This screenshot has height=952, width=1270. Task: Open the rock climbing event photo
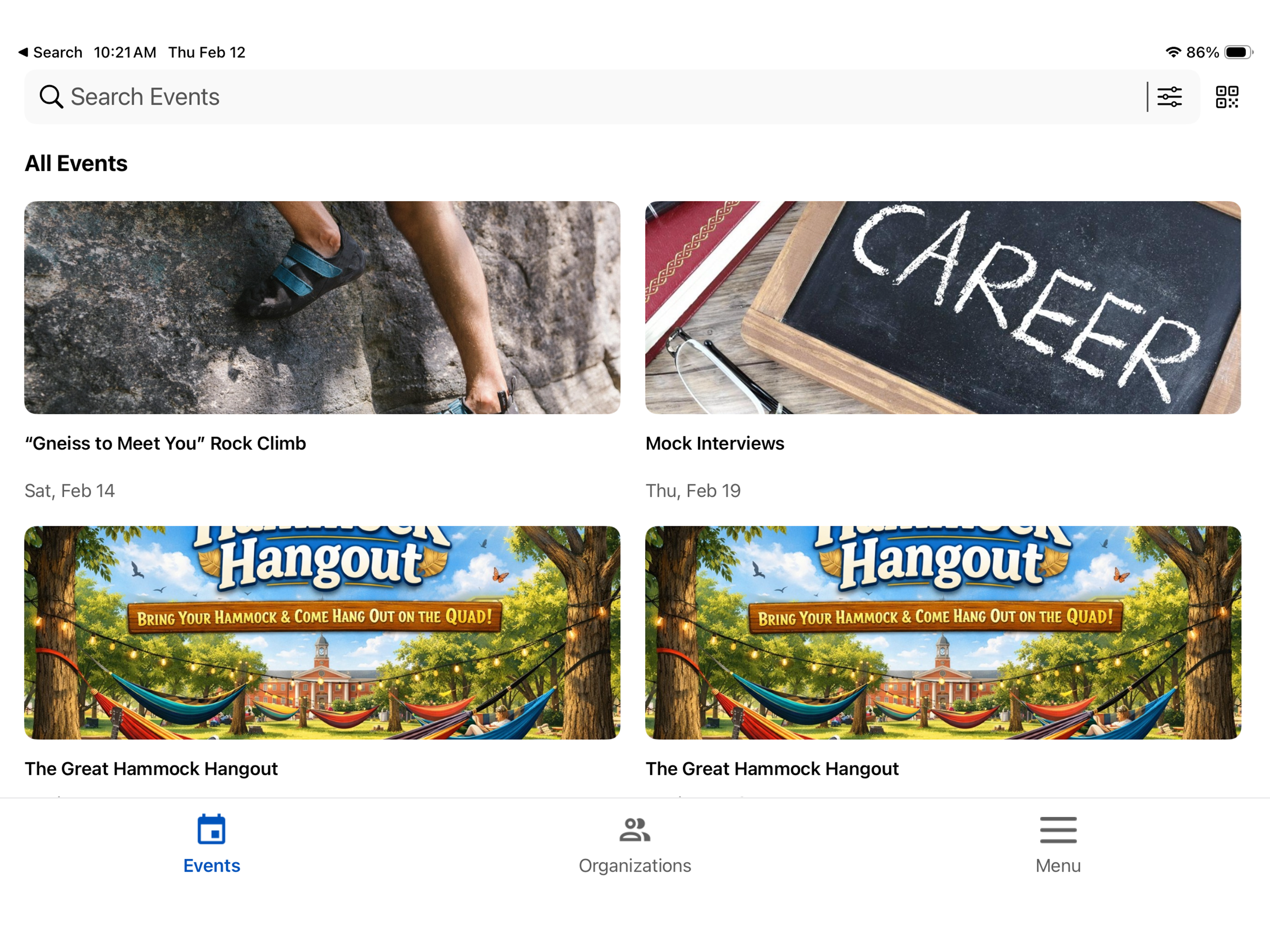click(x=322, y=307)
